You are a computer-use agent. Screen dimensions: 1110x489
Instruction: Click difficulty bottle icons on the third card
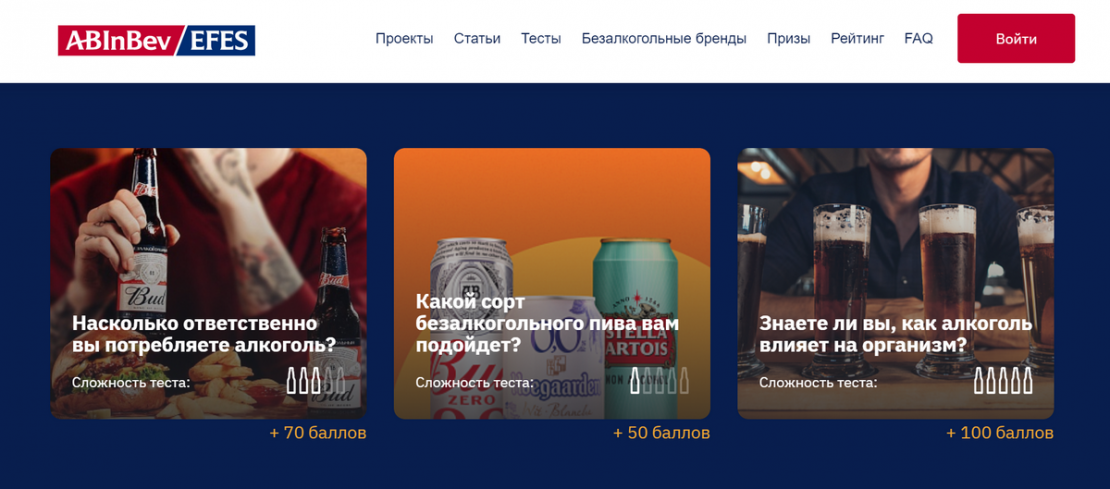click(1003, 381)
